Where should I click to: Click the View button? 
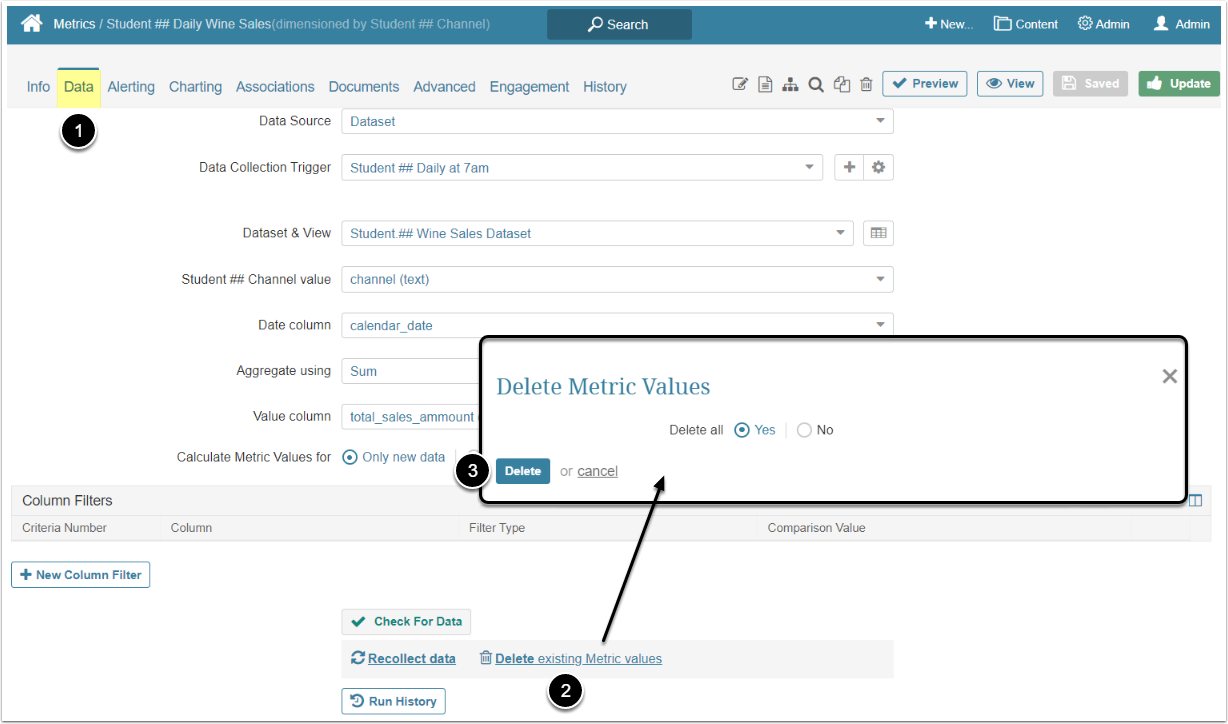pos(1010,84)
